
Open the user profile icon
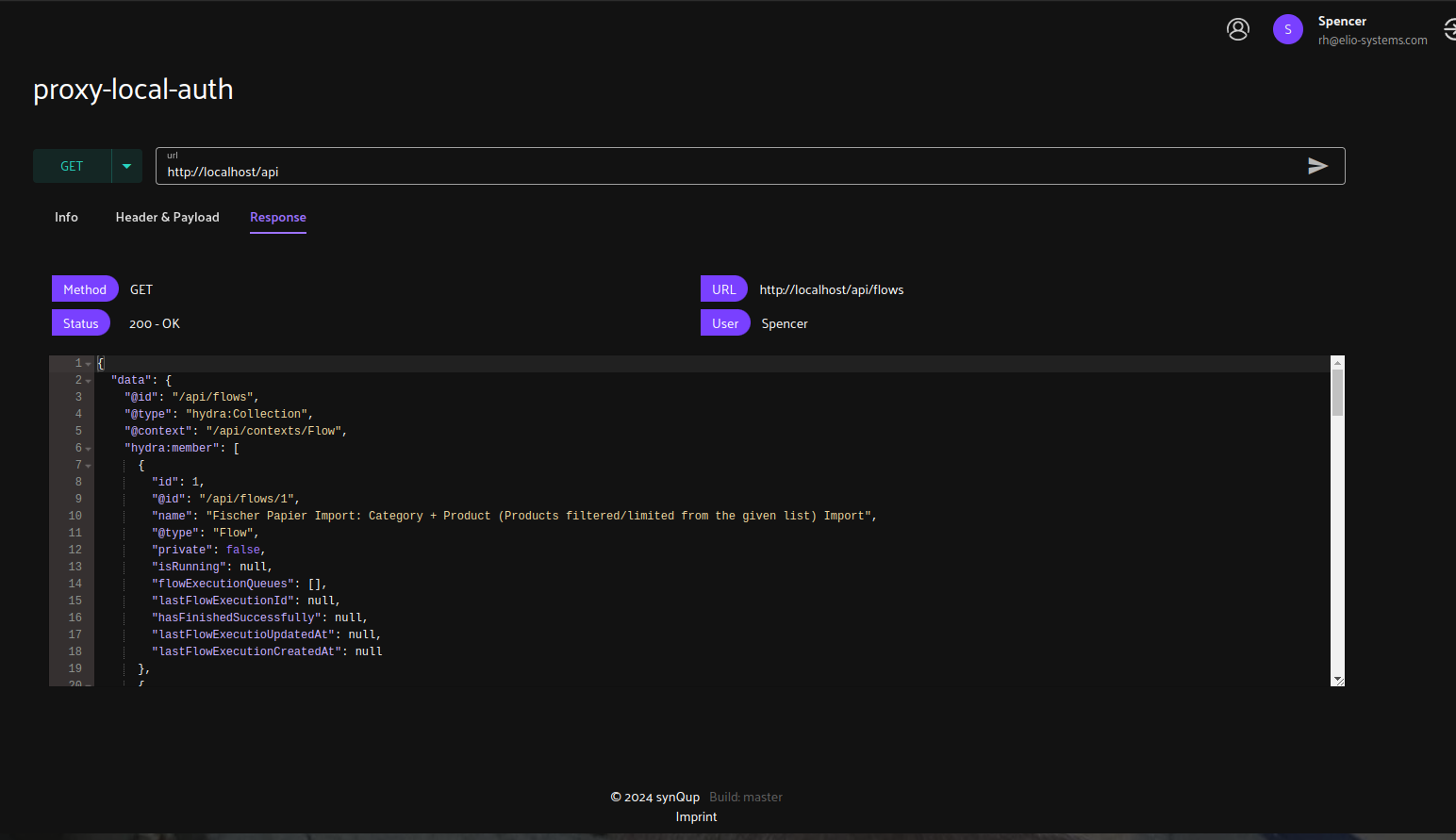click(1237, 29)
